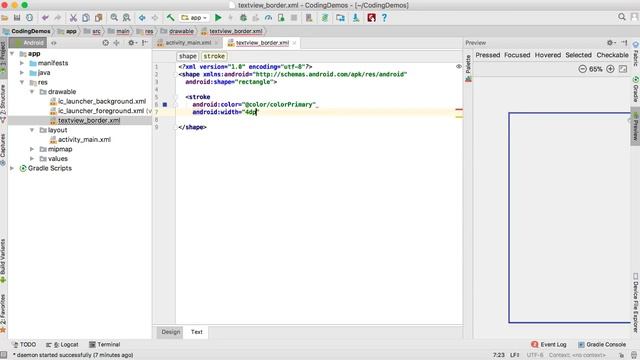Open the SDK Manager download icon

[x=356, y=18]
